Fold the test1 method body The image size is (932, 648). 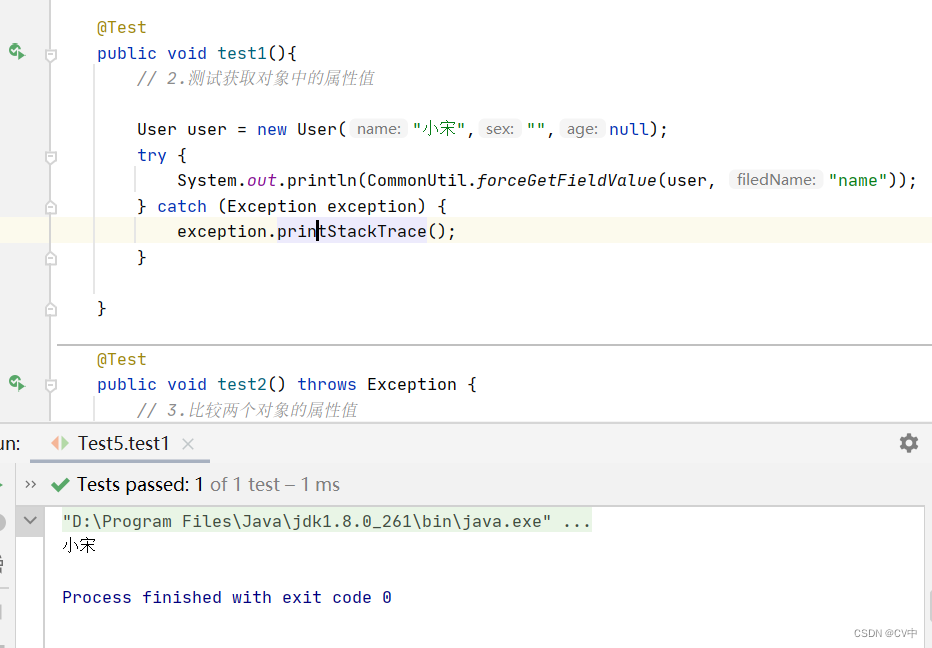pyautogui.click(x=51, y=55)
